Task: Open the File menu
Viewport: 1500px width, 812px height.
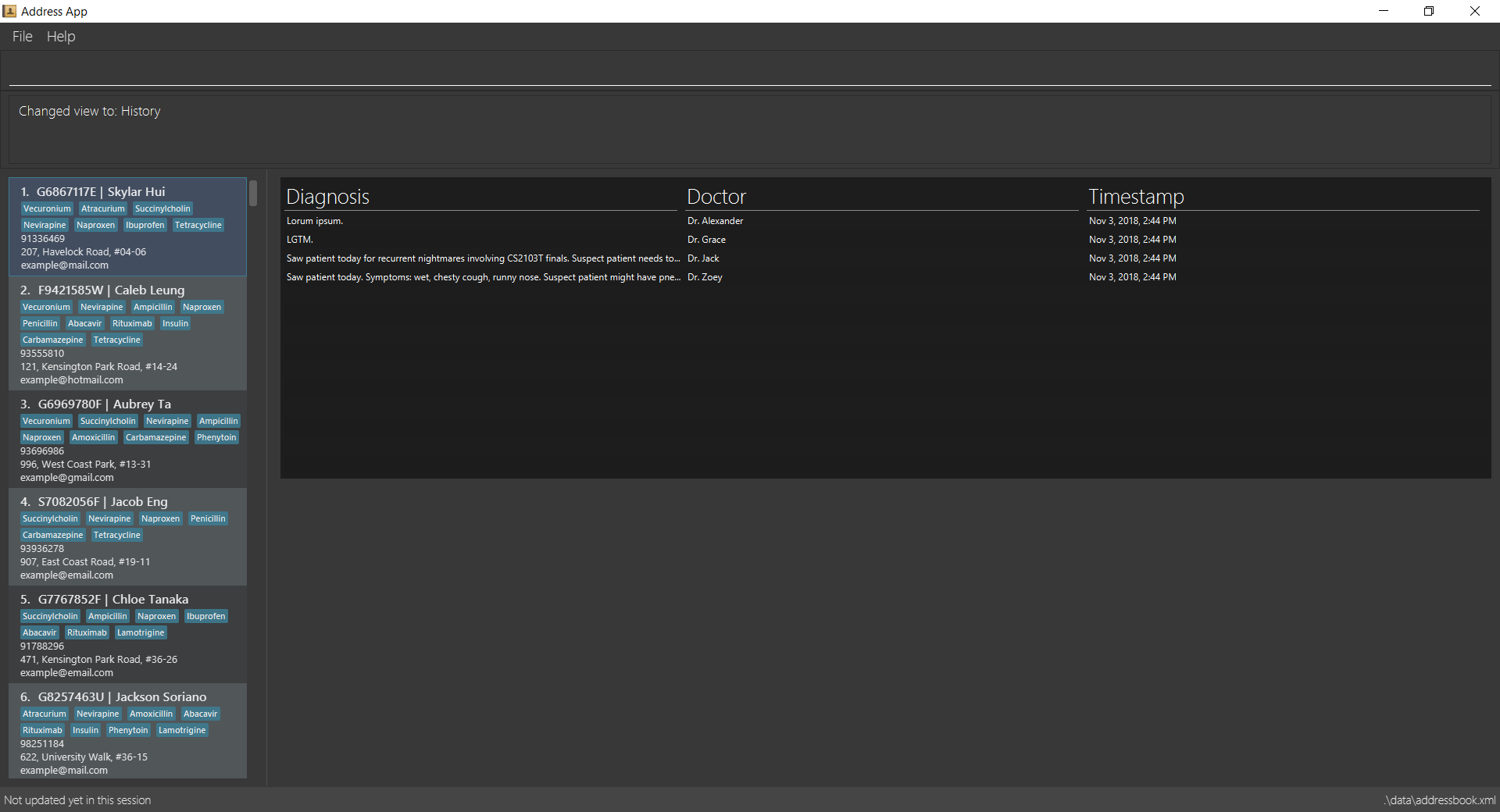Action: click(22, 37)
